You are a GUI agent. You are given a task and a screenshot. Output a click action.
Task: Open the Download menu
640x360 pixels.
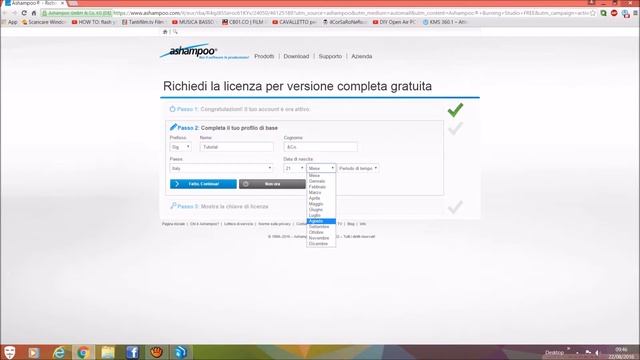coord(296,56)
